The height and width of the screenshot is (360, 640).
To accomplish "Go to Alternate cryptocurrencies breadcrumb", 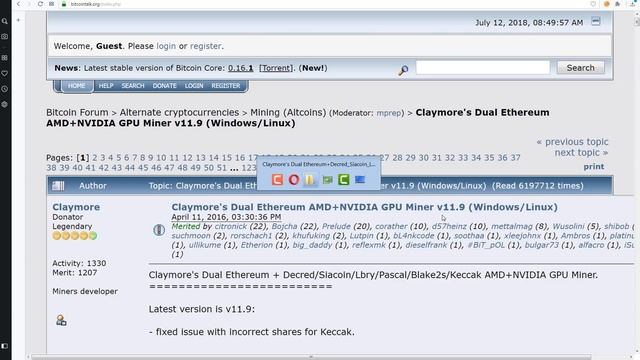I will pos(179,112).
